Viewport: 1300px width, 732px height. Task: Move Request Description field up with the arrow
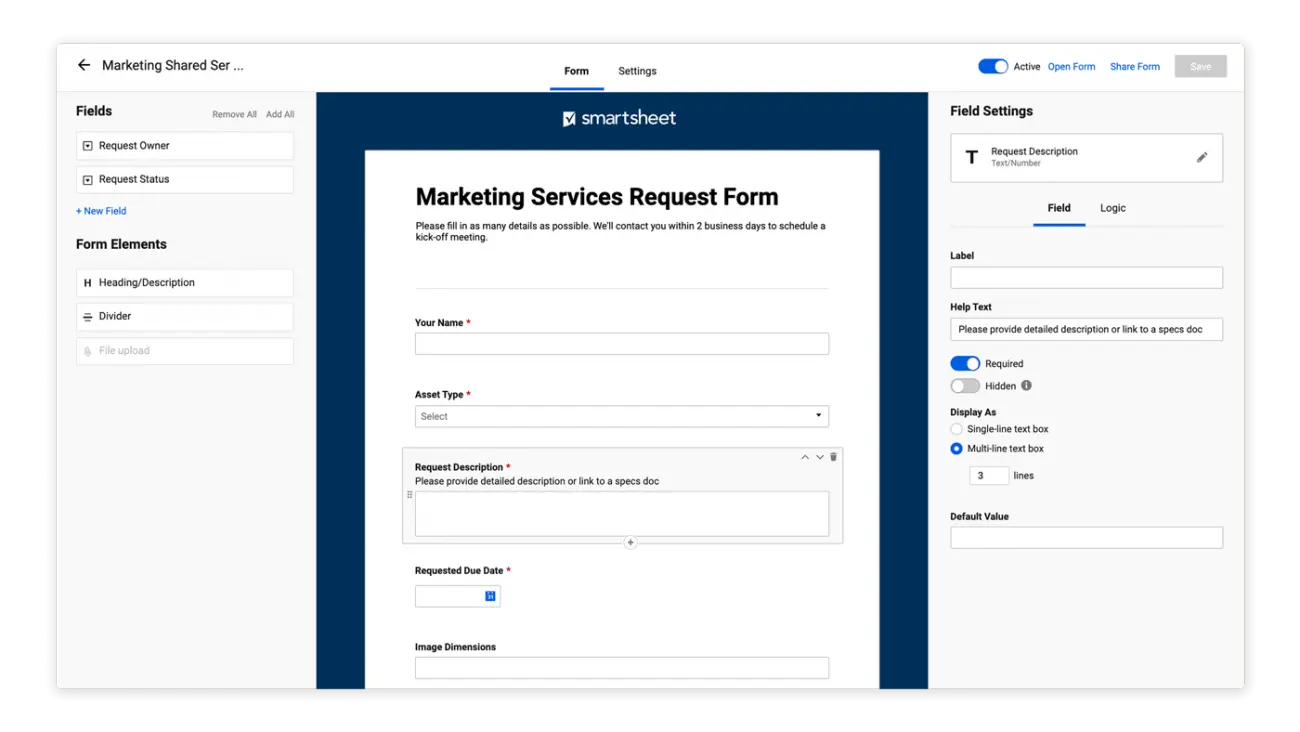pos(805,457)
